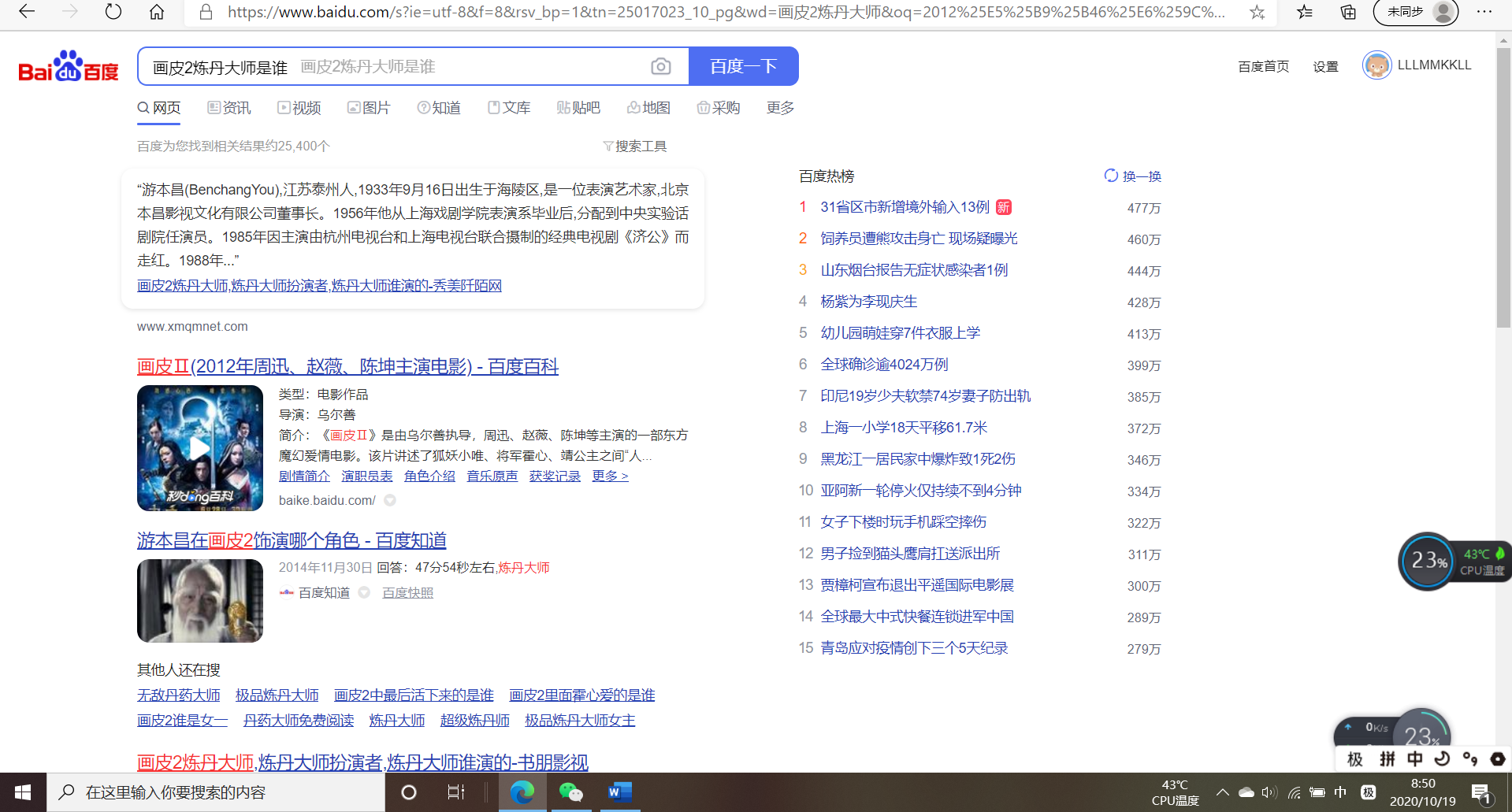Select the 采购 search tab

coord(719,108)
